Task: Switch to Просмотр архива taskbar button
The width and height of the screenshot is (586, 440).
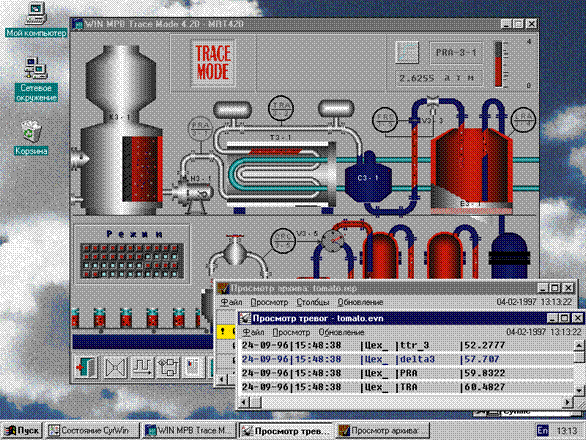Action: click(383, 431)
